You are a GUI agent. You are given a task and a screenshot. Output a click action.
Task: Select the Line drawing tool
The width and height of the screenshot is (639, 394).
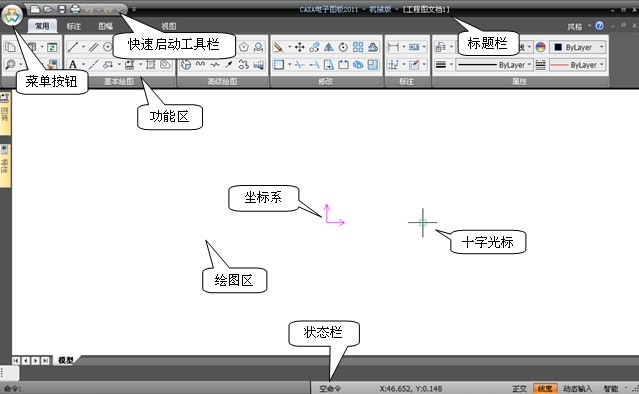73,47
